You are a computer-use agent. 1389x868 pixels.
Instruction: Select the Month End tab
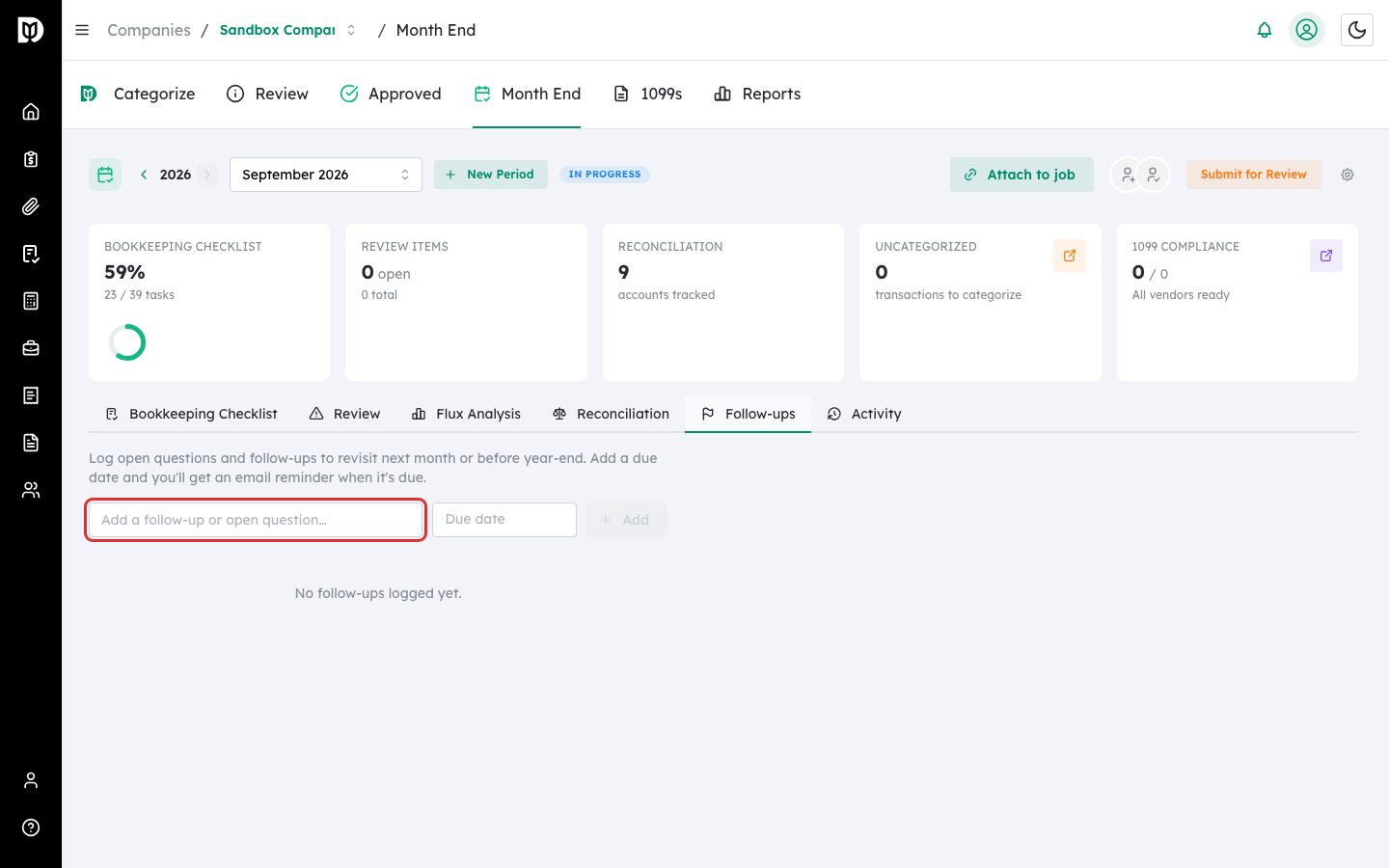tap(527, 94)
